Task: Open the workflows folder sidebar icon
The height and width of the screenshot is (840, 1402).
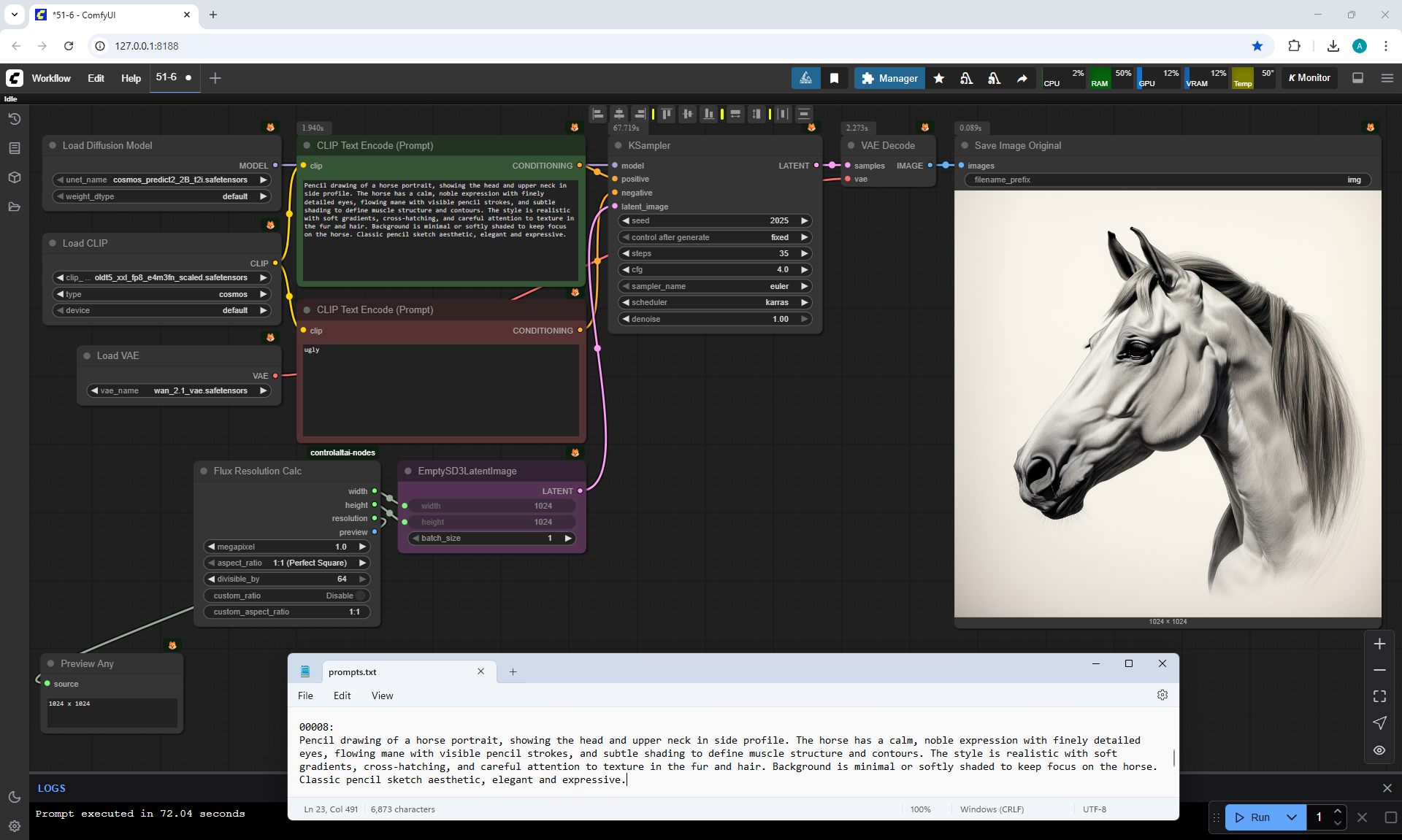Action: pyautogui.click(x=14, y=207)
